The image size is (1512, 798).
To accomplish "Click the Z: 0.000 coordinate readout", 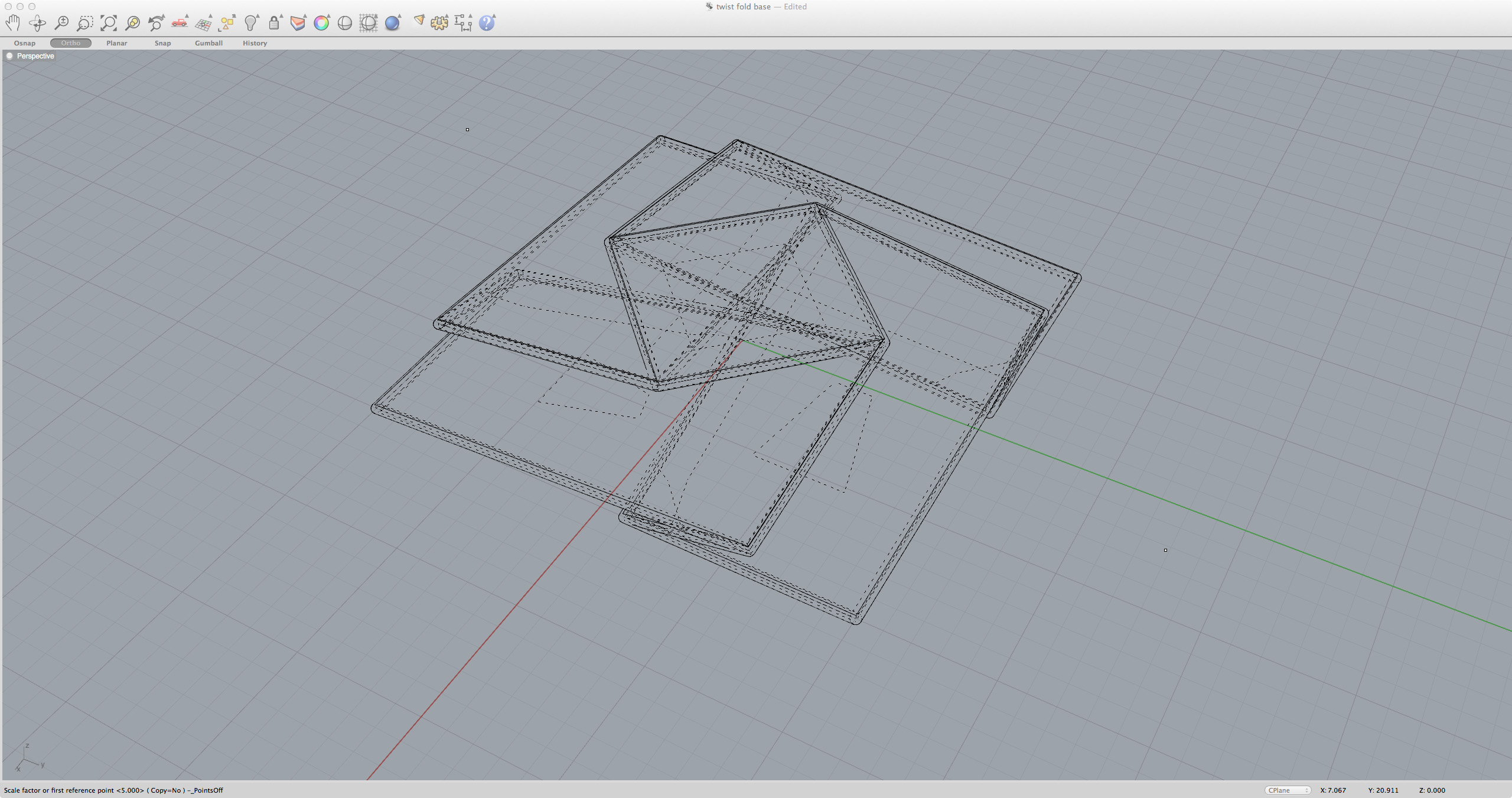I will pos(1432,790).
